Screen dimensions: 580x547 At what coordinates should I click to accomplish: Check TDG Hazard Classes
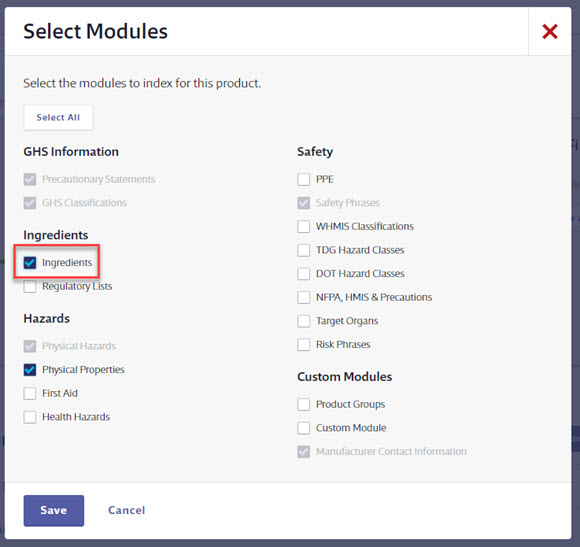(x=304, y=250)
